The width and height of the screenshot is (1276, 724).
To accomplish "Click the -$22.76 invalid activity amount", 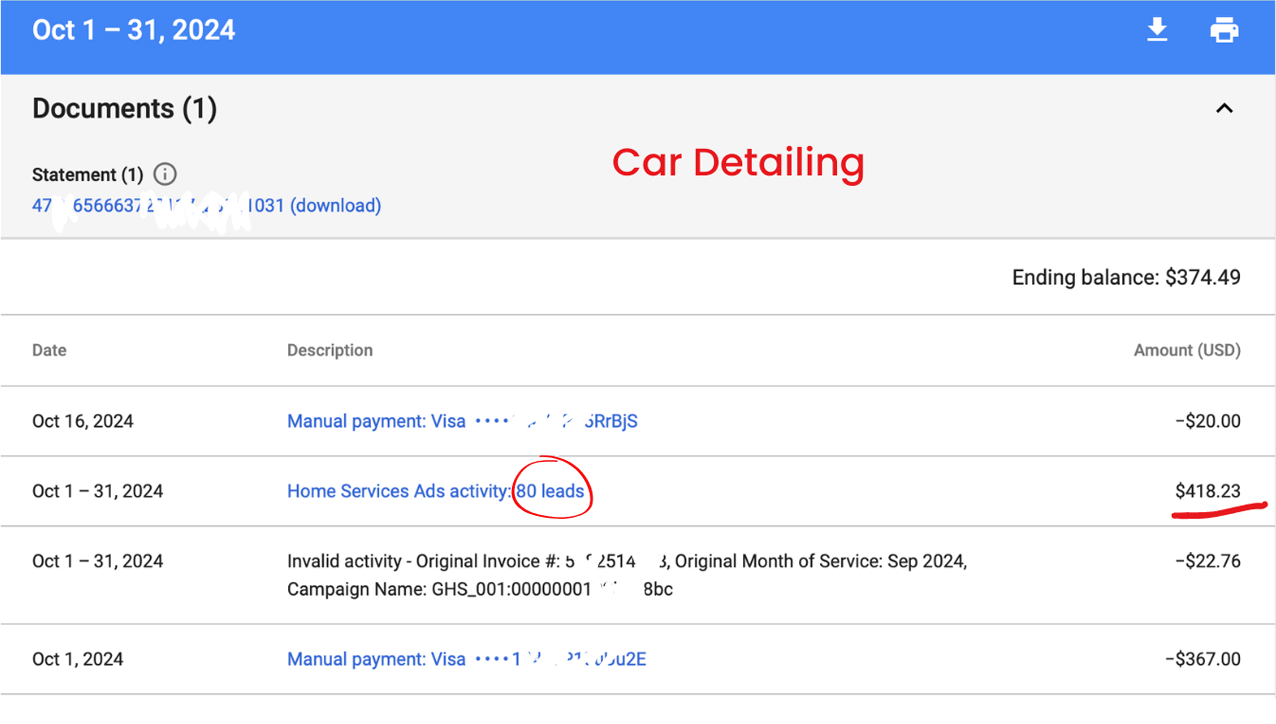I will coord(1207,561).
